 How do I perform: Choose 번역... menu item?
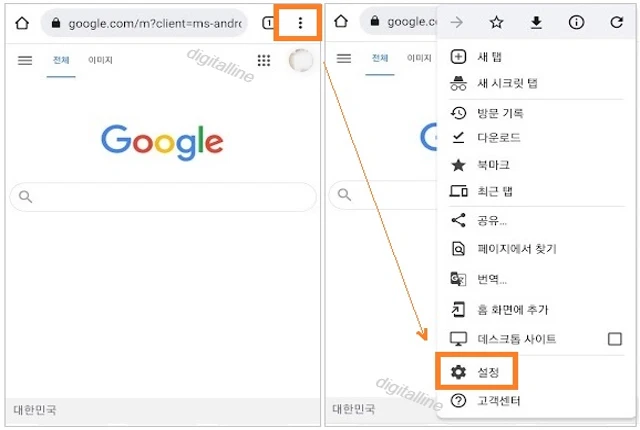click(x=536, y=279)
